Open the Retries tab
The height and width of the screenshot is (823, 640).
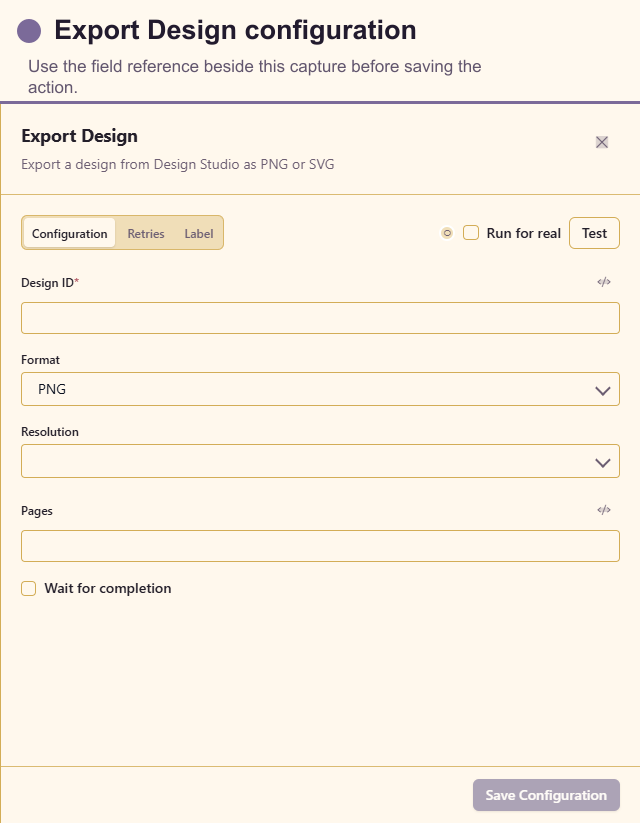pyautogui.click(x=146, y=233)
